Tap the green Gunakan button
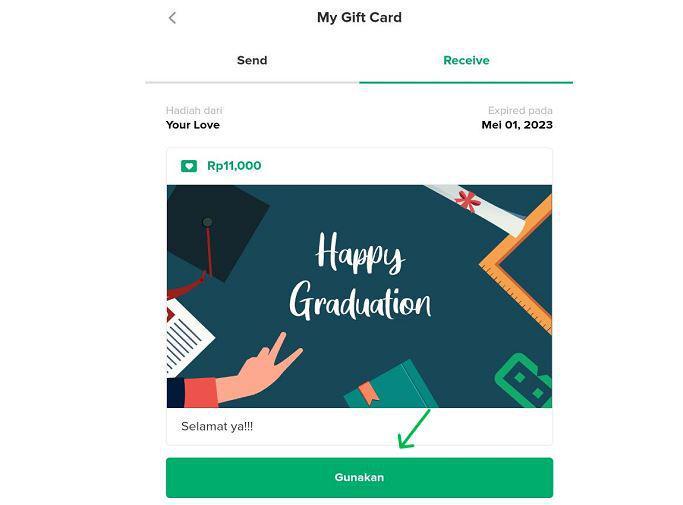 359,478
